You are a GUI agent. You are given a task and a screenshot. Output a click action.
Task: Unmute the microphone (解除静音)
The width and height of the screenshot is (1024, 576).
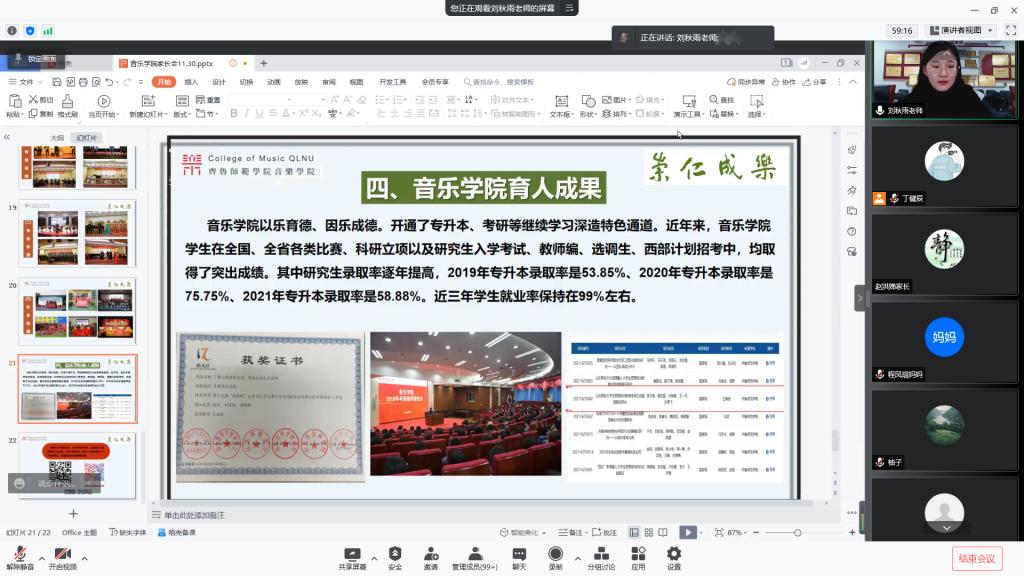[20, 557]
